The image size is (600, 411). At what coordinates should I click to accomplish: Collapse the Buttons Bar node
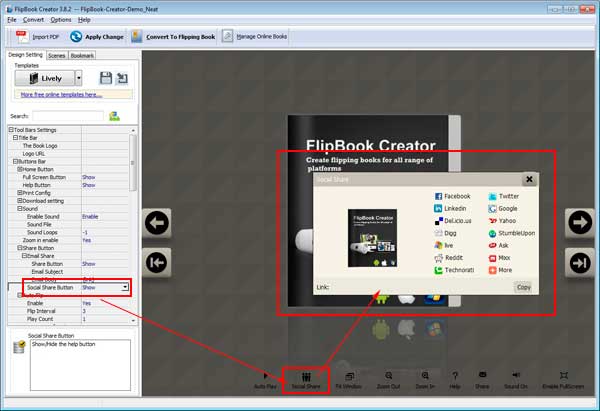point(15,161)
